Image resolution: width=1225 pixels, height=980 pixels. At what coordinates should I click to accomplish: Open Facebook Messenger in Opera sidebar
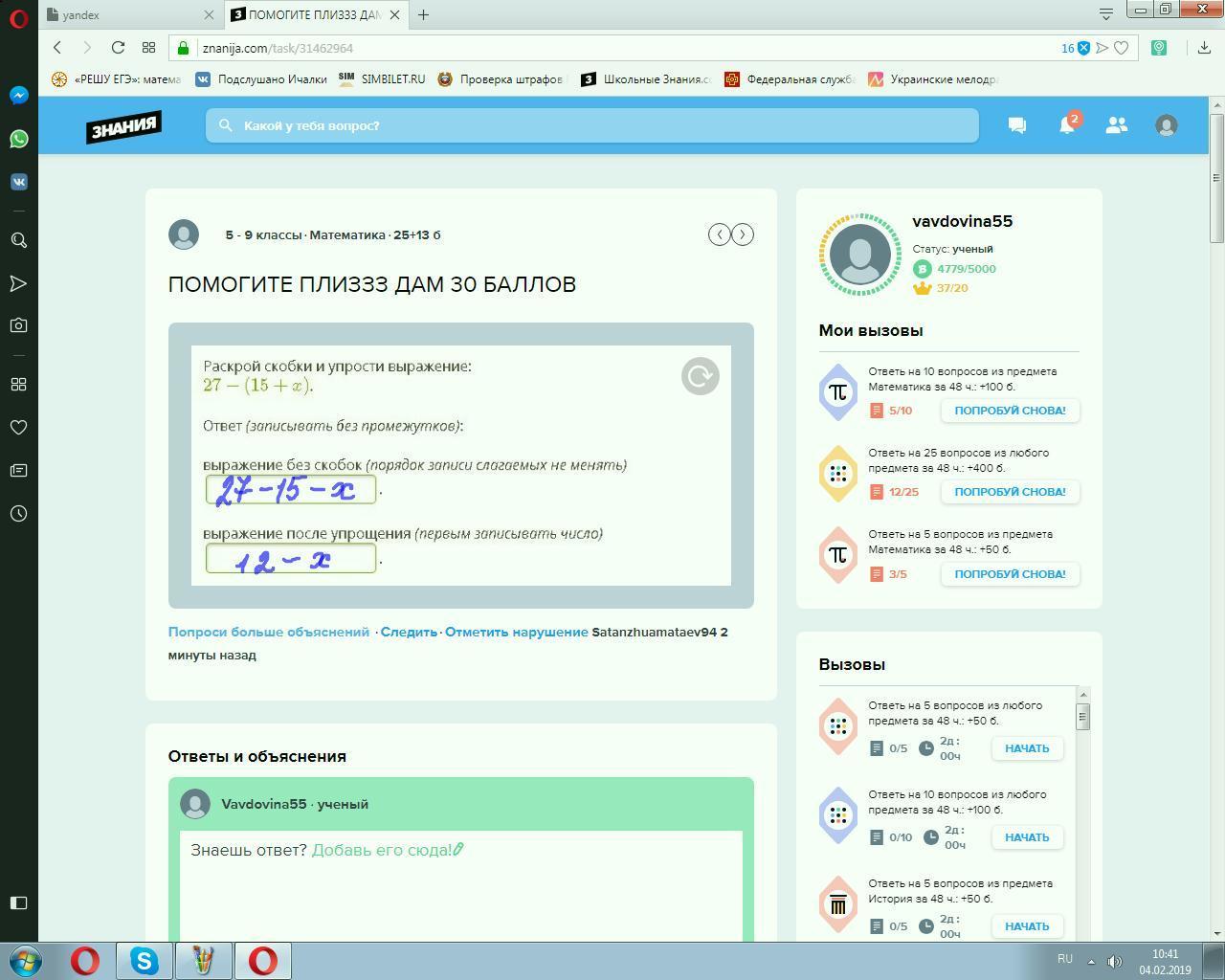18,96
